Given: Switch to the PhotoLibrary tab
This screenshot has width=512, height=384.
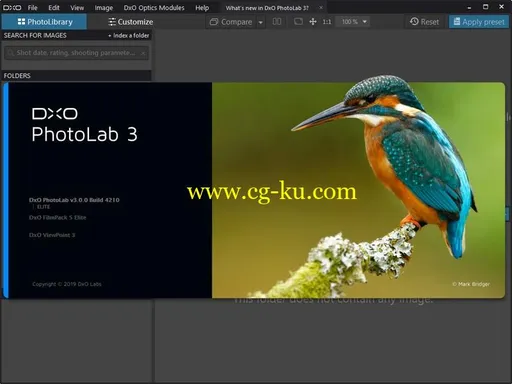Looking at the screenshot, I should click(x=44, y=22).
